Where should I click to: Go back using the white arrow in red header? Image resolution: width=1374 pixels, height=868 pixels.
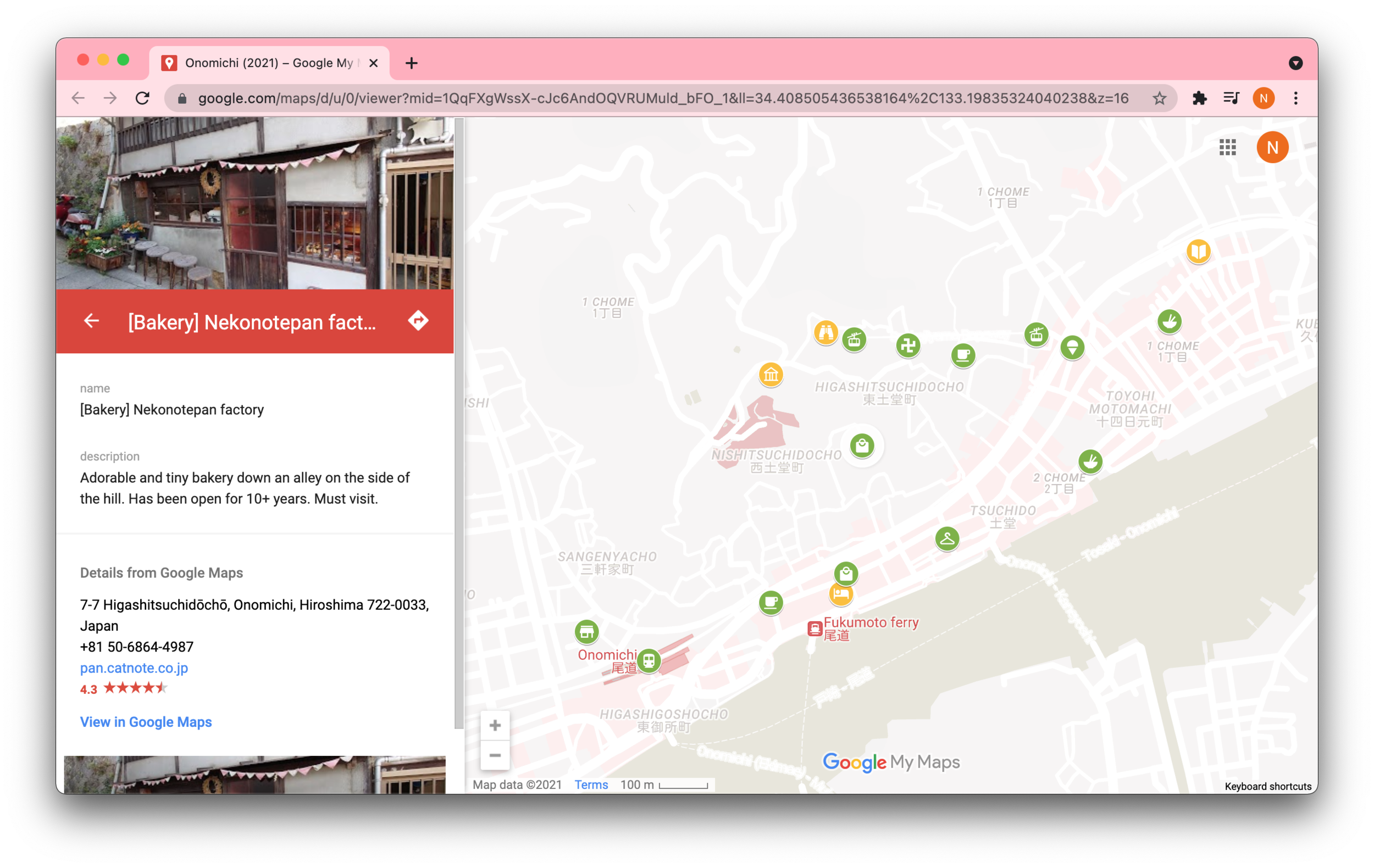point(91,321)
